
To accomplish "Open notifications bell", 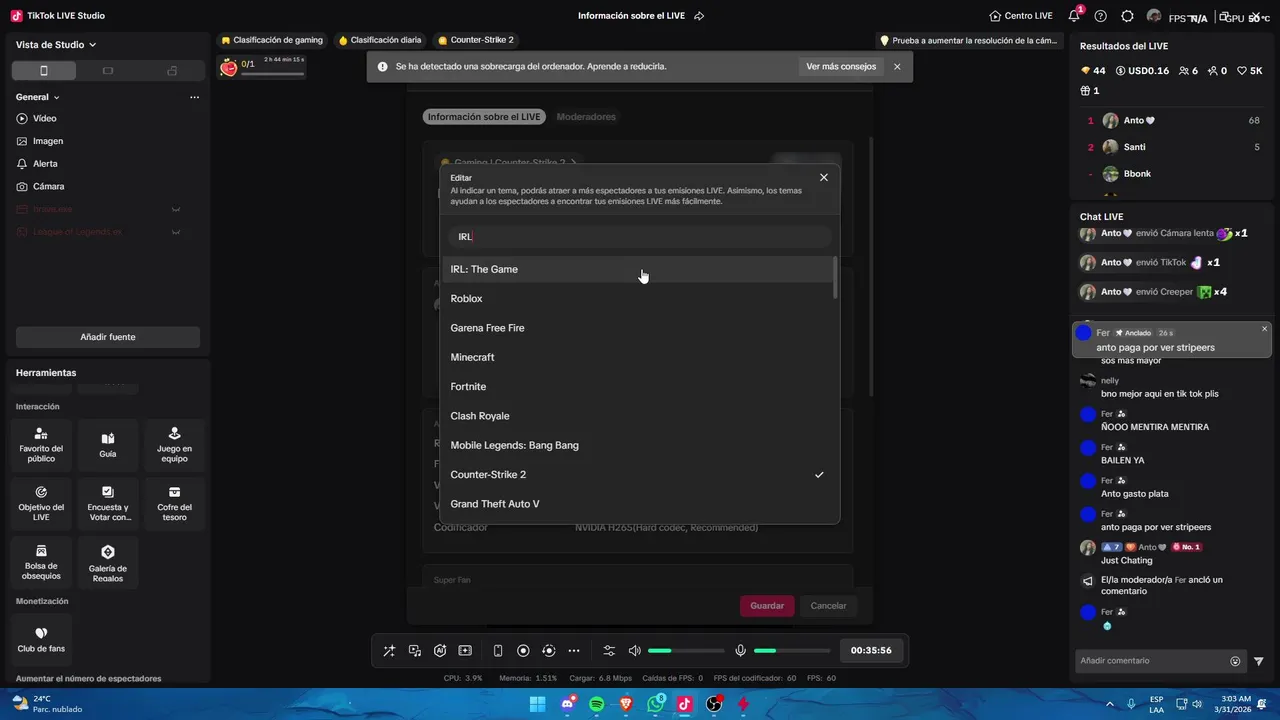I will coord(1074,16).
